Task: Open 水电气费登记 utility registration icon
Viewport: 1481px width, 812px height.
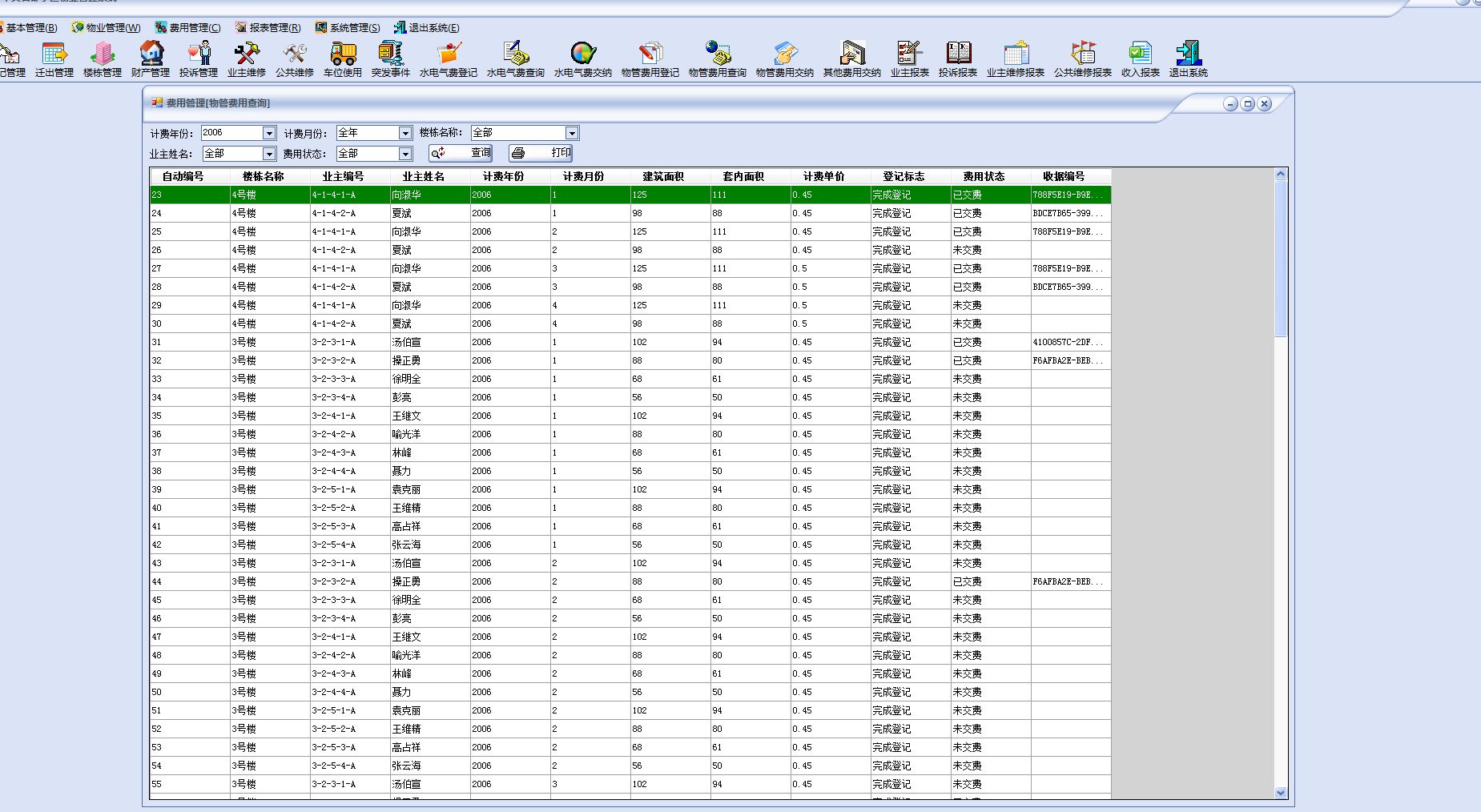Action: pos(449,59)
